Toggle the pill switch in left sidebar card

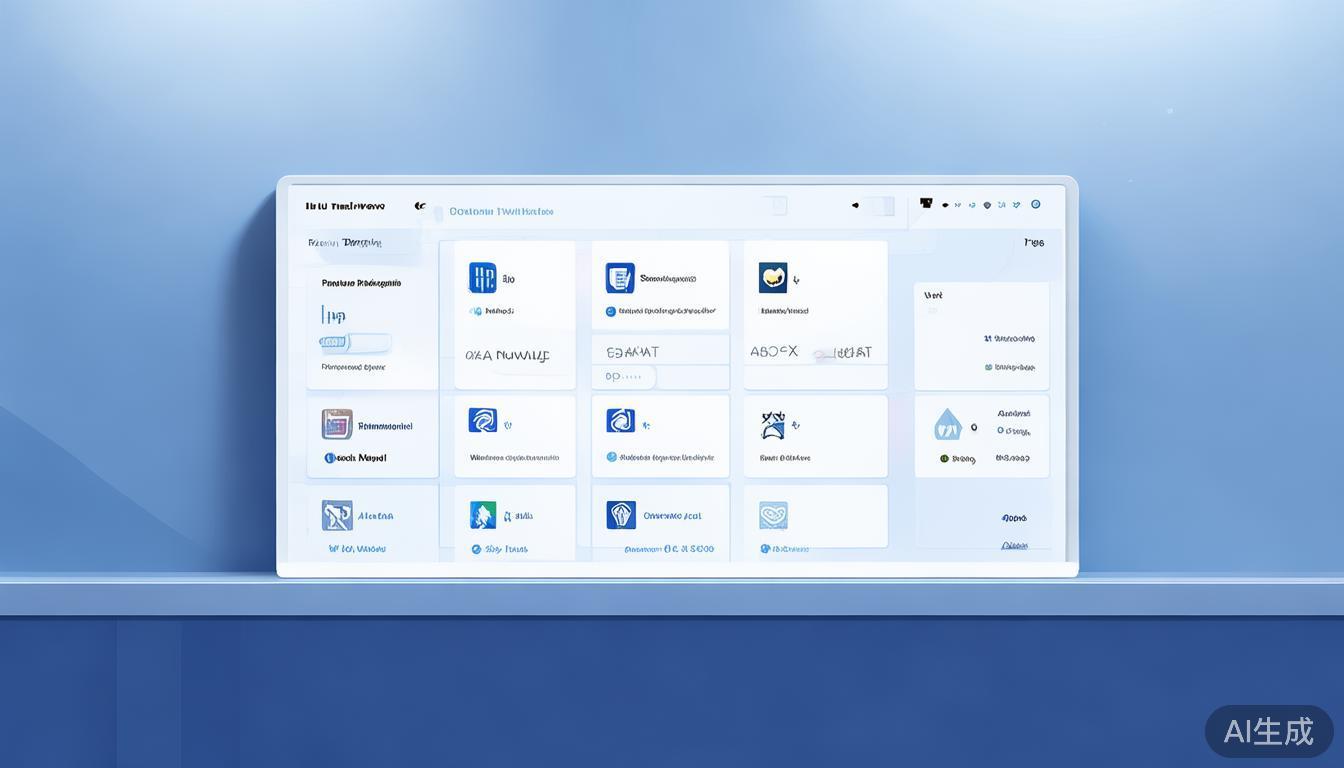pyautogui.click(x=354, y=343)
